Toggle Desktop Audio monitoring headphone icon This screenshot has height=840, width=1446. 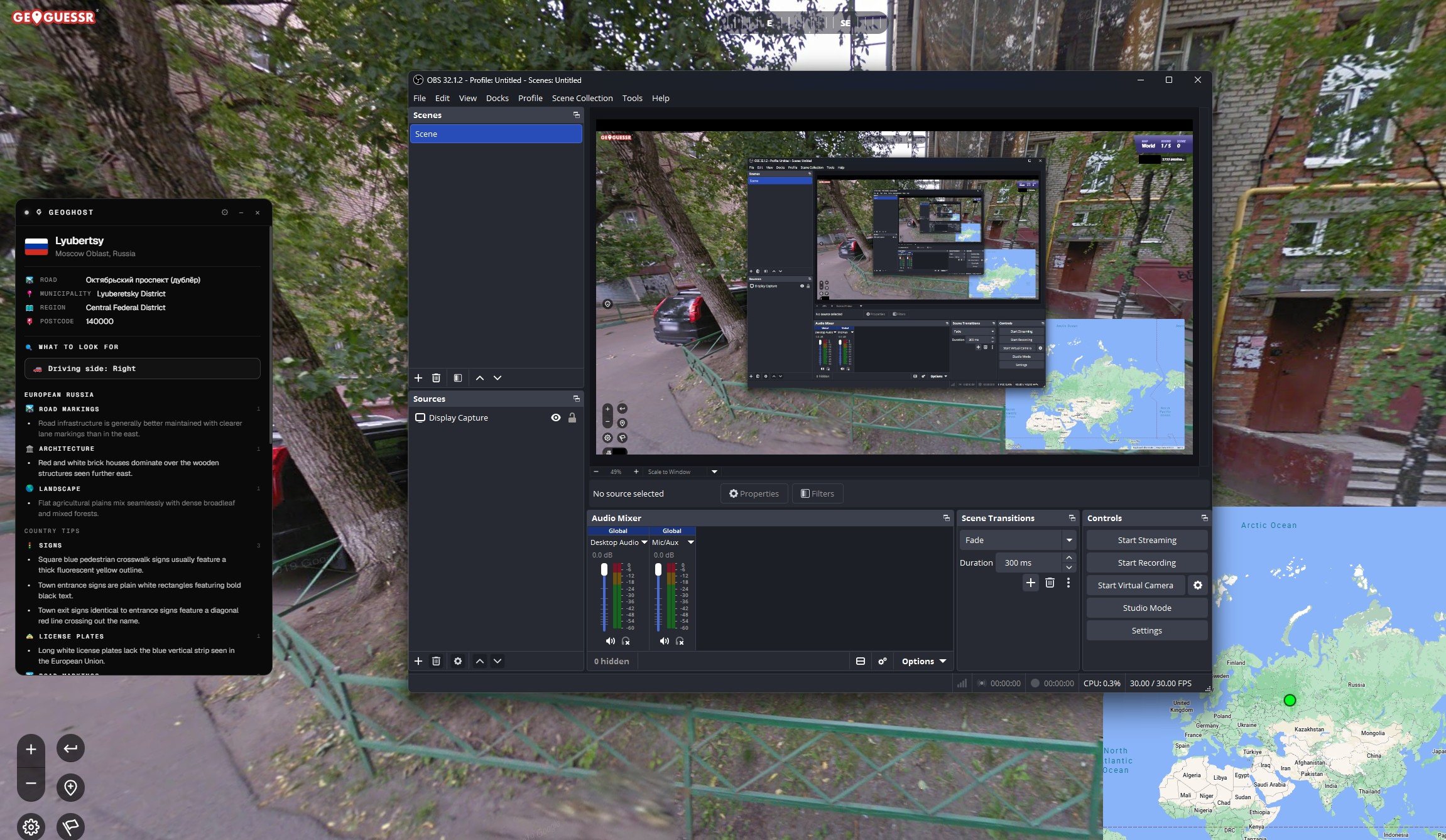(x=626, y=641)
